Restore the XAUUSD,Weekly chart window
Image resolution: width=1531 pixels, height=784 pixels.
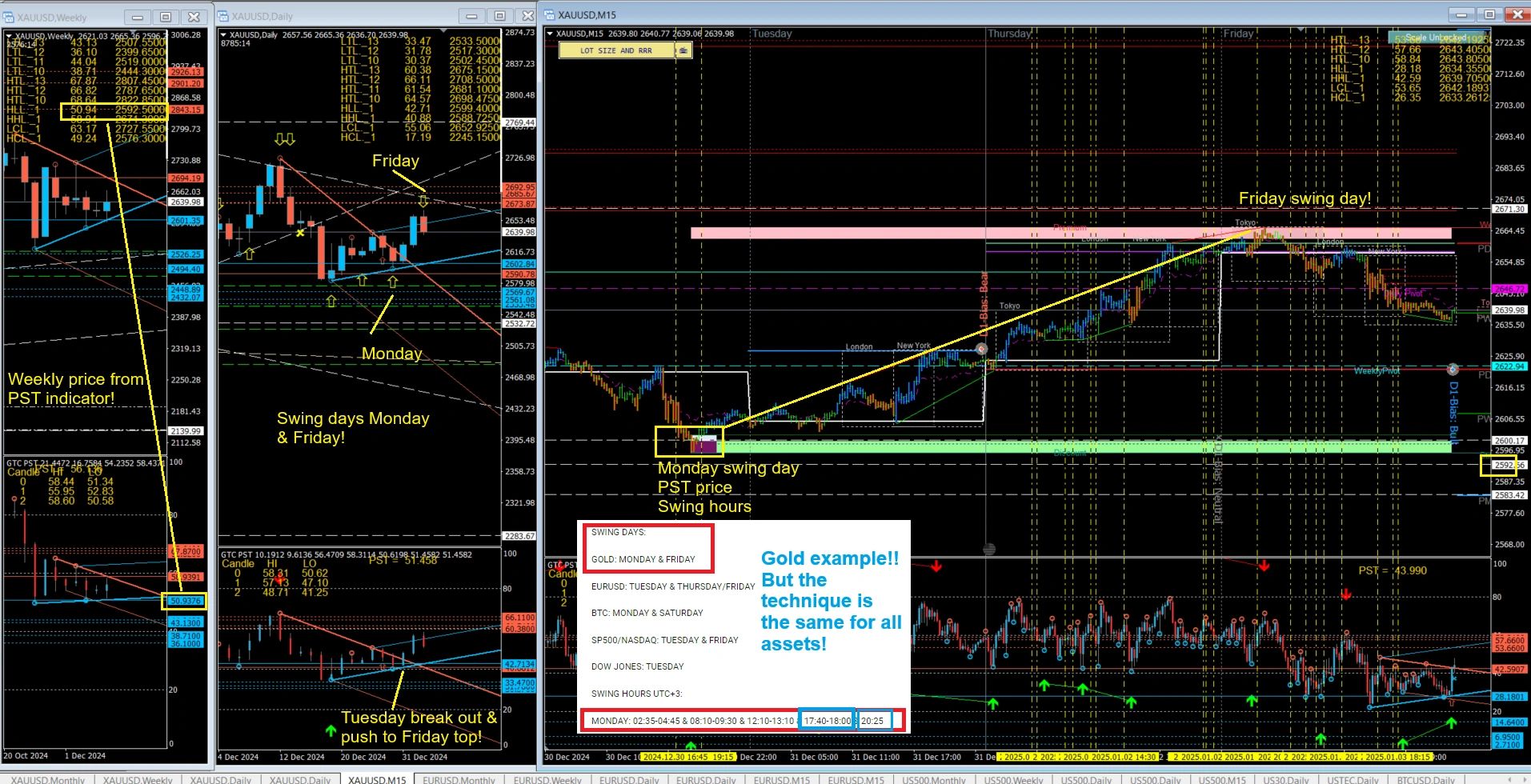(166, 17)
